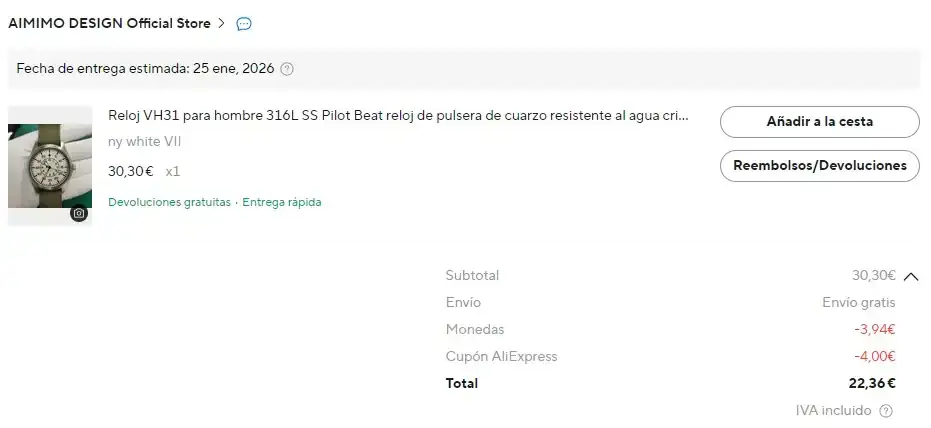The width and height of the screenshot is (931, 428).
Task: Visit AIMIMO DESIGN Official Store page
Action: 109,23
